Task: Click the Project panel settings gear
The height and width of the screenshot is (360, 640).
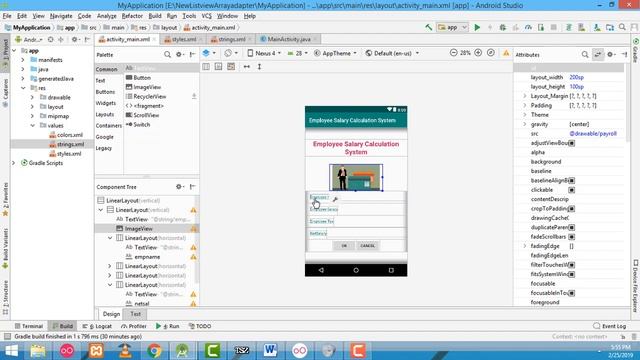Action: 74,40
